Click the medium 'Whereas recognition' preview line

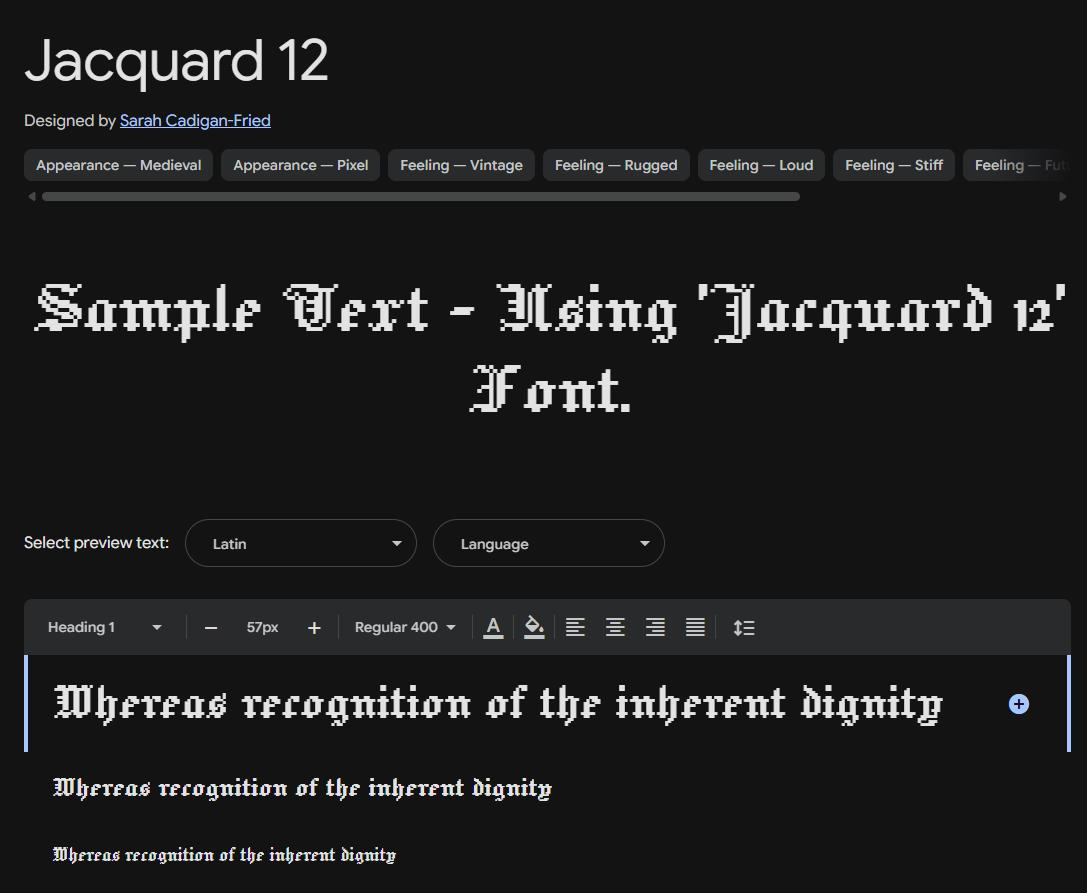pyautogui.click(x=302, y=788)
